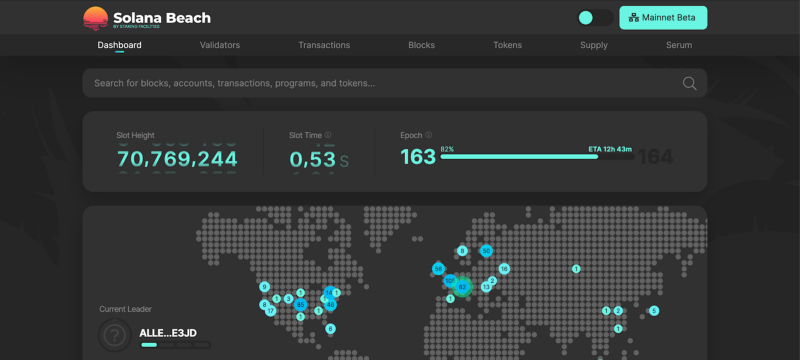Click the info icon beside Slot Time
Screen dimensions: 800x360
tap(328, 135)
